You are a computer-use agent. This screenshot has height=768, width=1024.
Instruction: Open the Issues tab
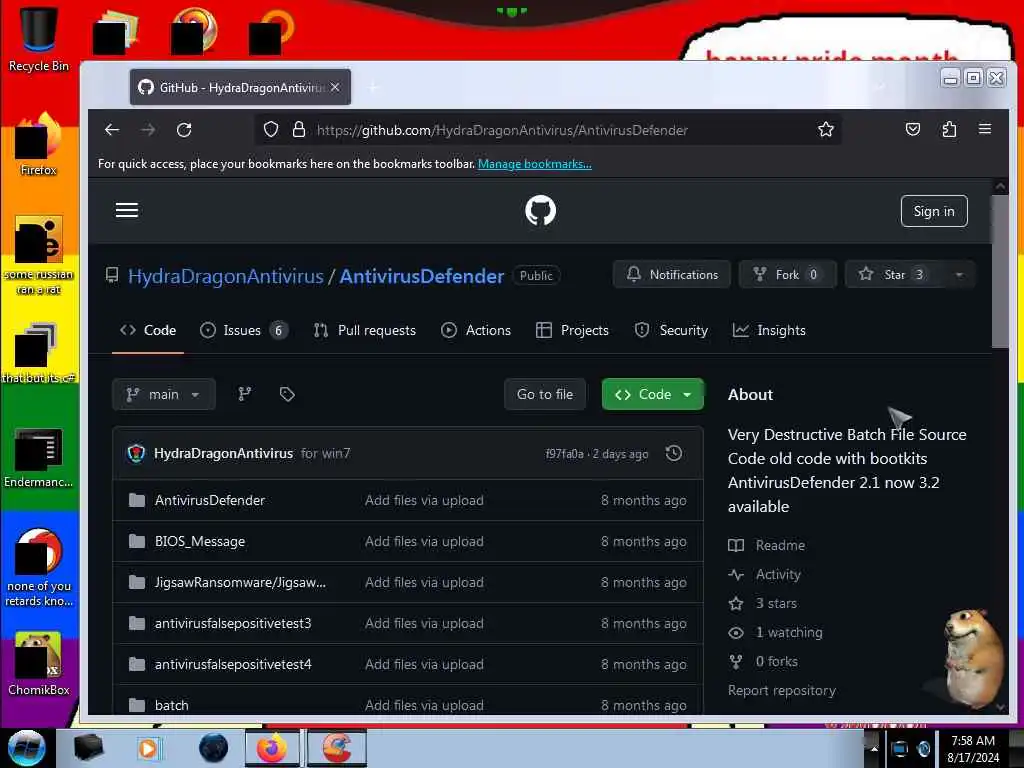(244, 330)
